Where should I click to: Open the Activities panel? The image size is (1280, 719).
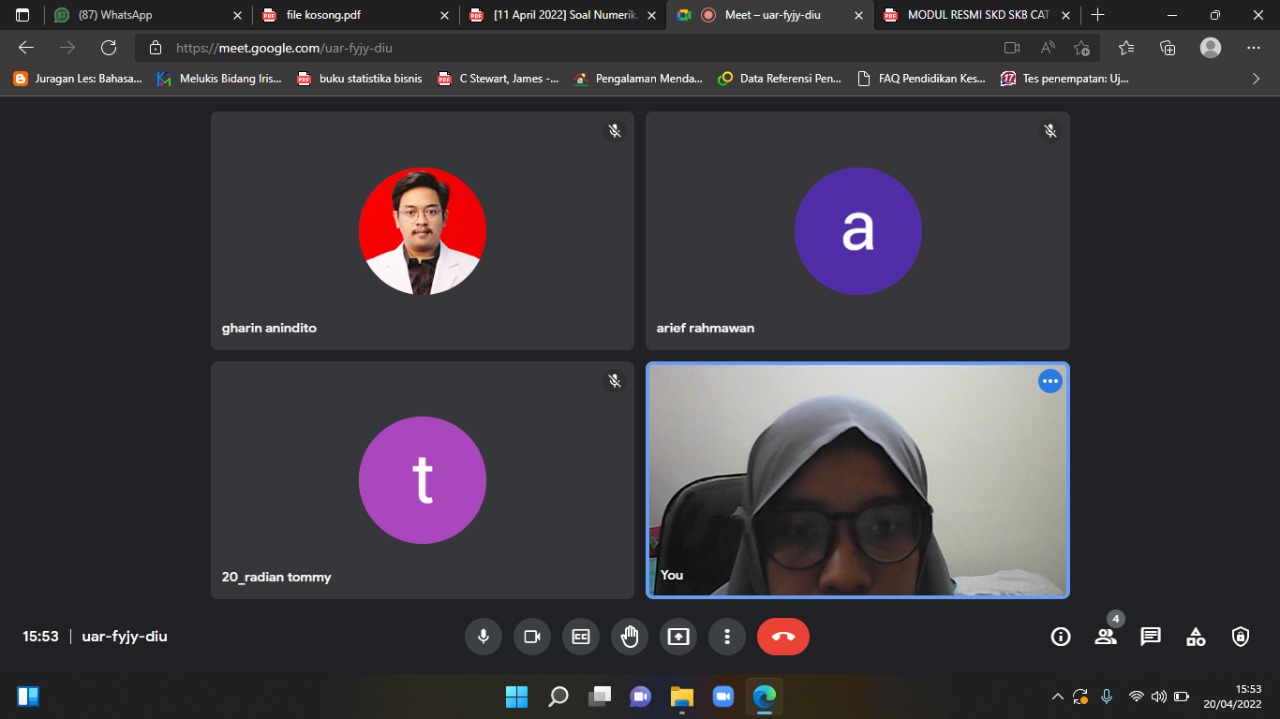(x=1196, y=637)
